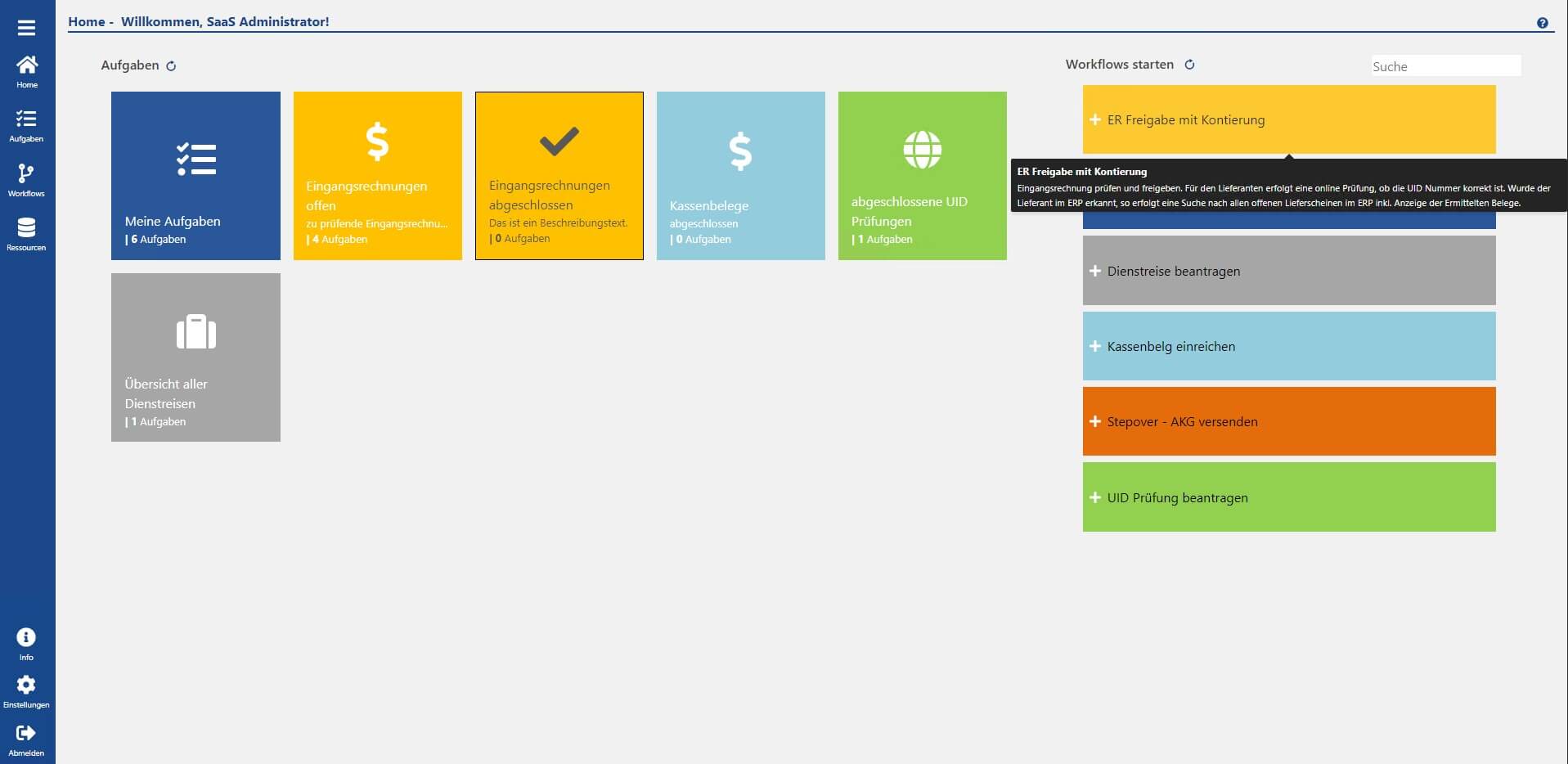Open the Info sidebar item
Screen dimensions: 1568x764
tap(26, 644)
